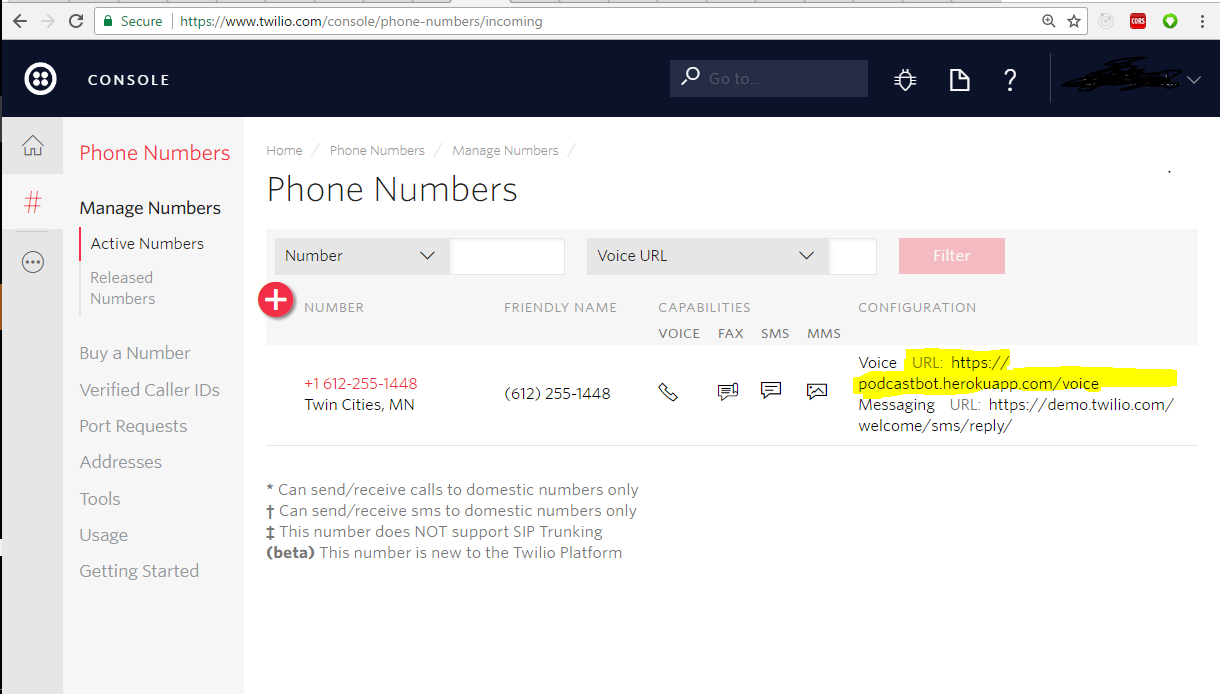Click the Secure padlock indicator

(131, 21)
